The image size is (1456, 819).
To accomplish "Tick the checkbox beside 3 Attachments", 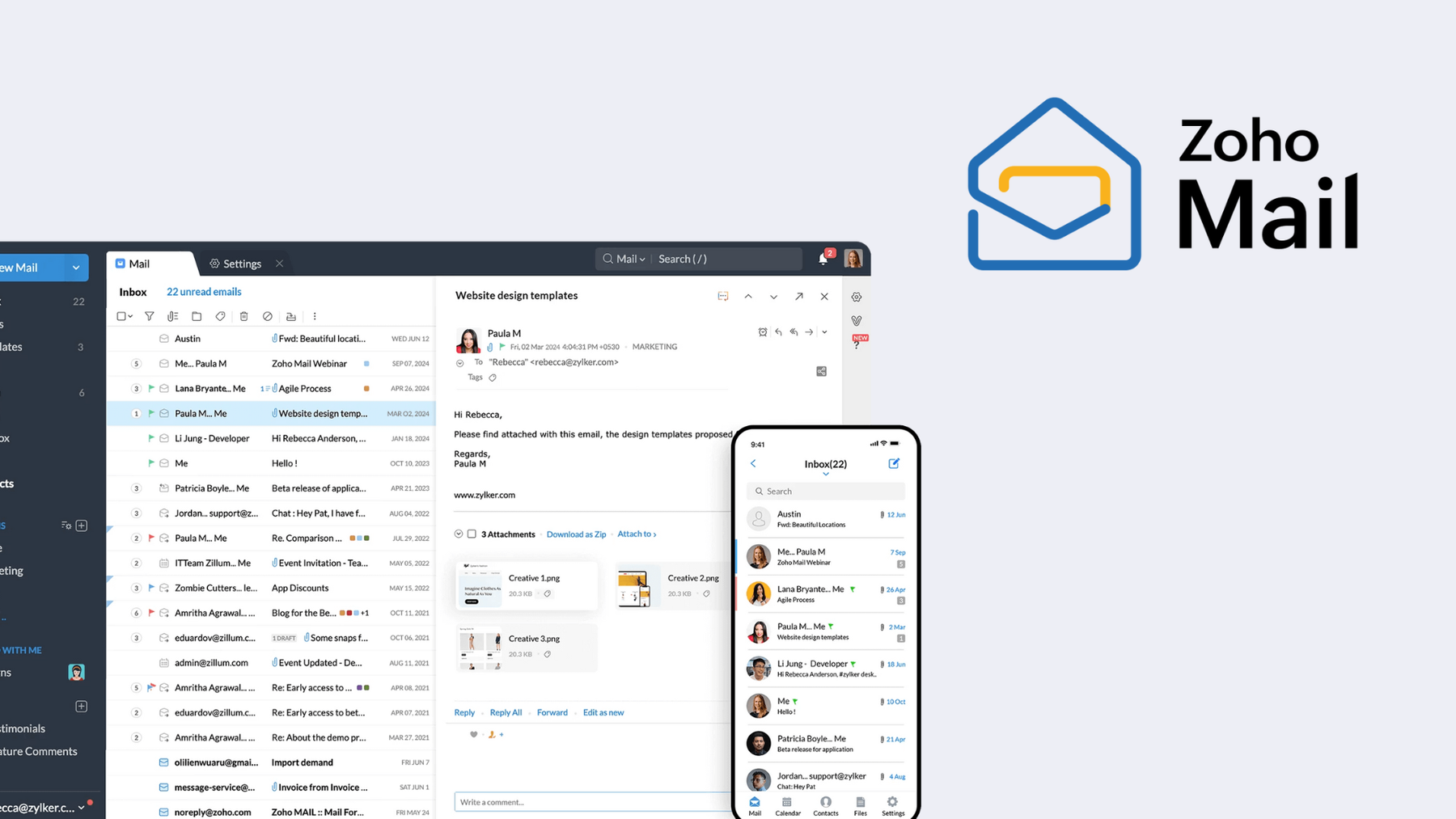I will tap(472, 534).
